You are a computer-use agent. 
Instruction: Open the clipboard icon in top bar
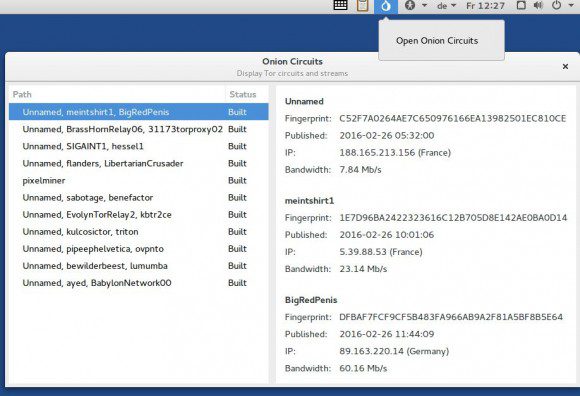[362, 5]
